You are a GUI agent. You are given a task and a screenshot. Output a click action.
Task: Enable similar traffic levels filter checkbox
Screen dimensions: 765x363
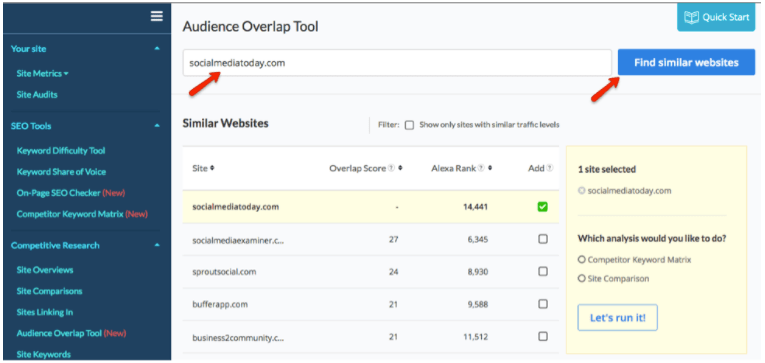410,125
